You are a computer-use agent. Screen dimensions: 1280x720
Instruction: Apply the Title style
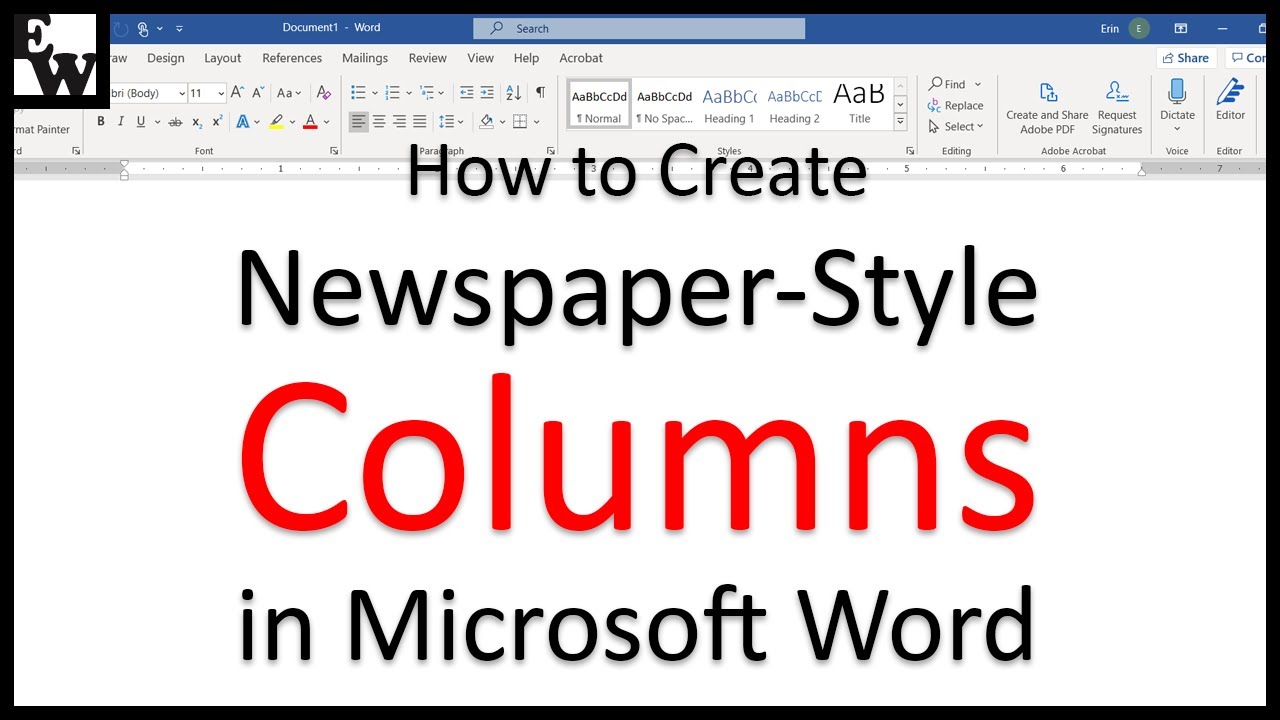[859, 105]
